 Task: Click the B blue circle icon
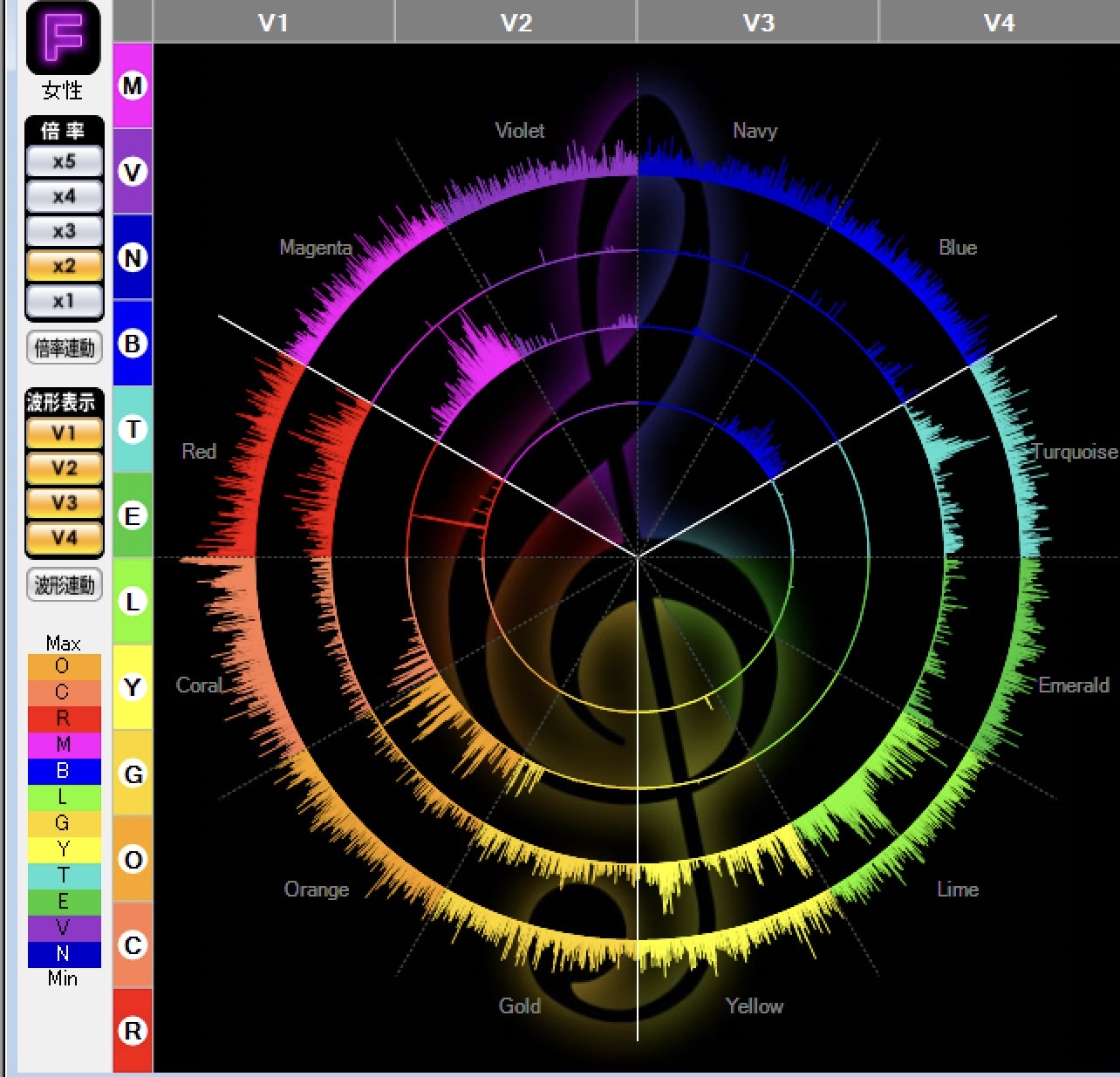click(x=133, y=344)
